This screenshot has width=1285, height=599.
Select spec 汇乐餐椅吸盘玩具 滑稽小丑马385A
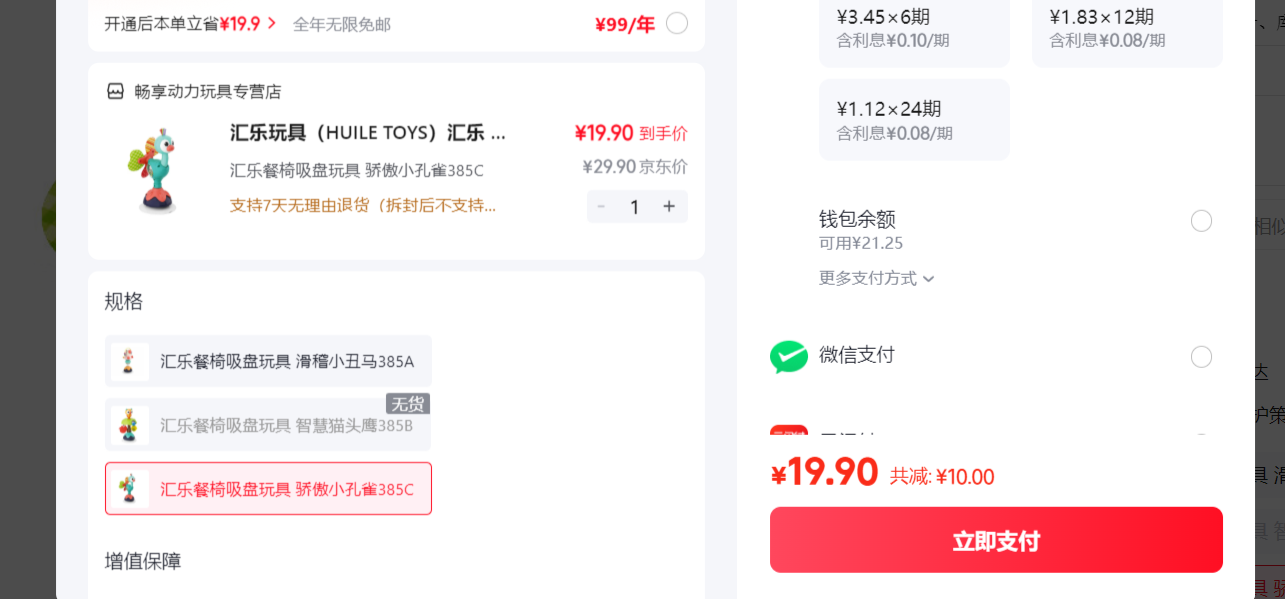268,361
